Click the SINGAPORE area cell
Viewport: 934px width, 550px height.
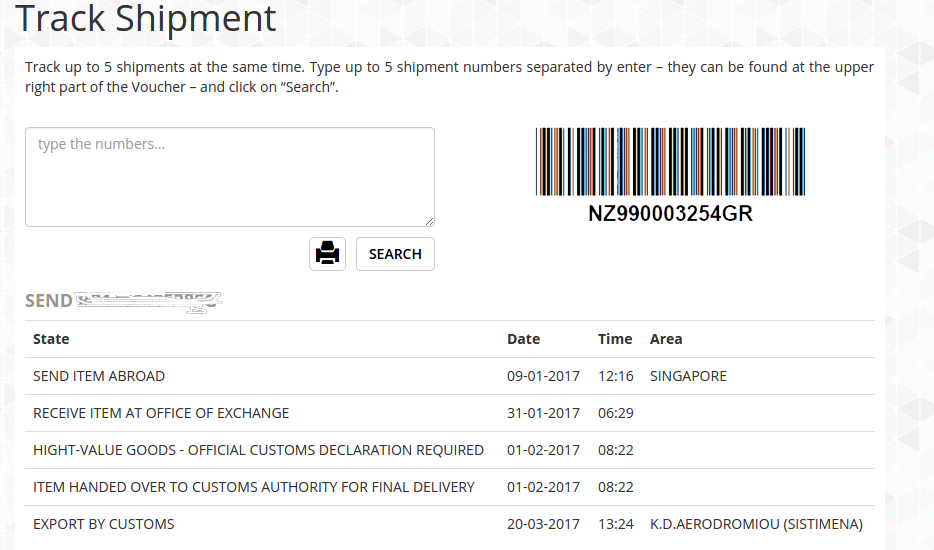(688, 376)
